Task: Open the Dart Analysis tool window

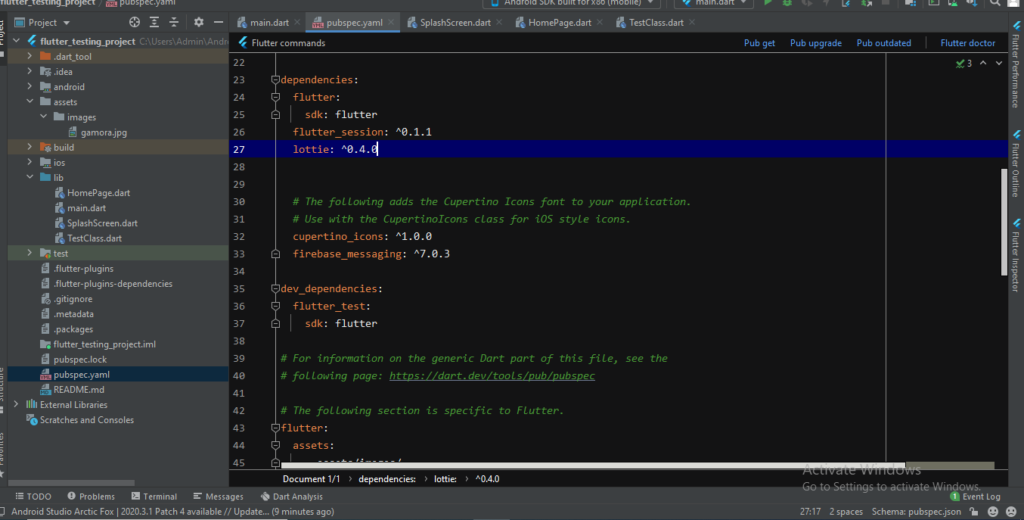Action: [291, 496]
